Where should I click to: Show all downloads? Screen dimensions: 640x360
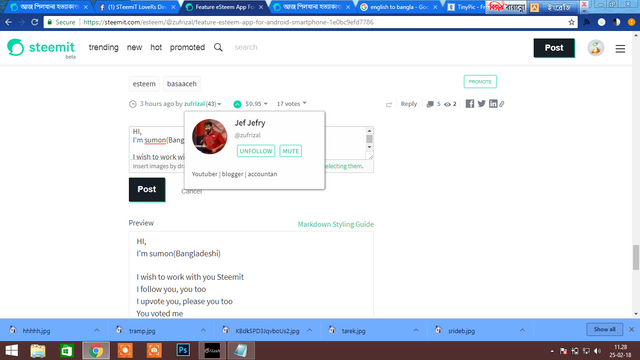(604, 329)
